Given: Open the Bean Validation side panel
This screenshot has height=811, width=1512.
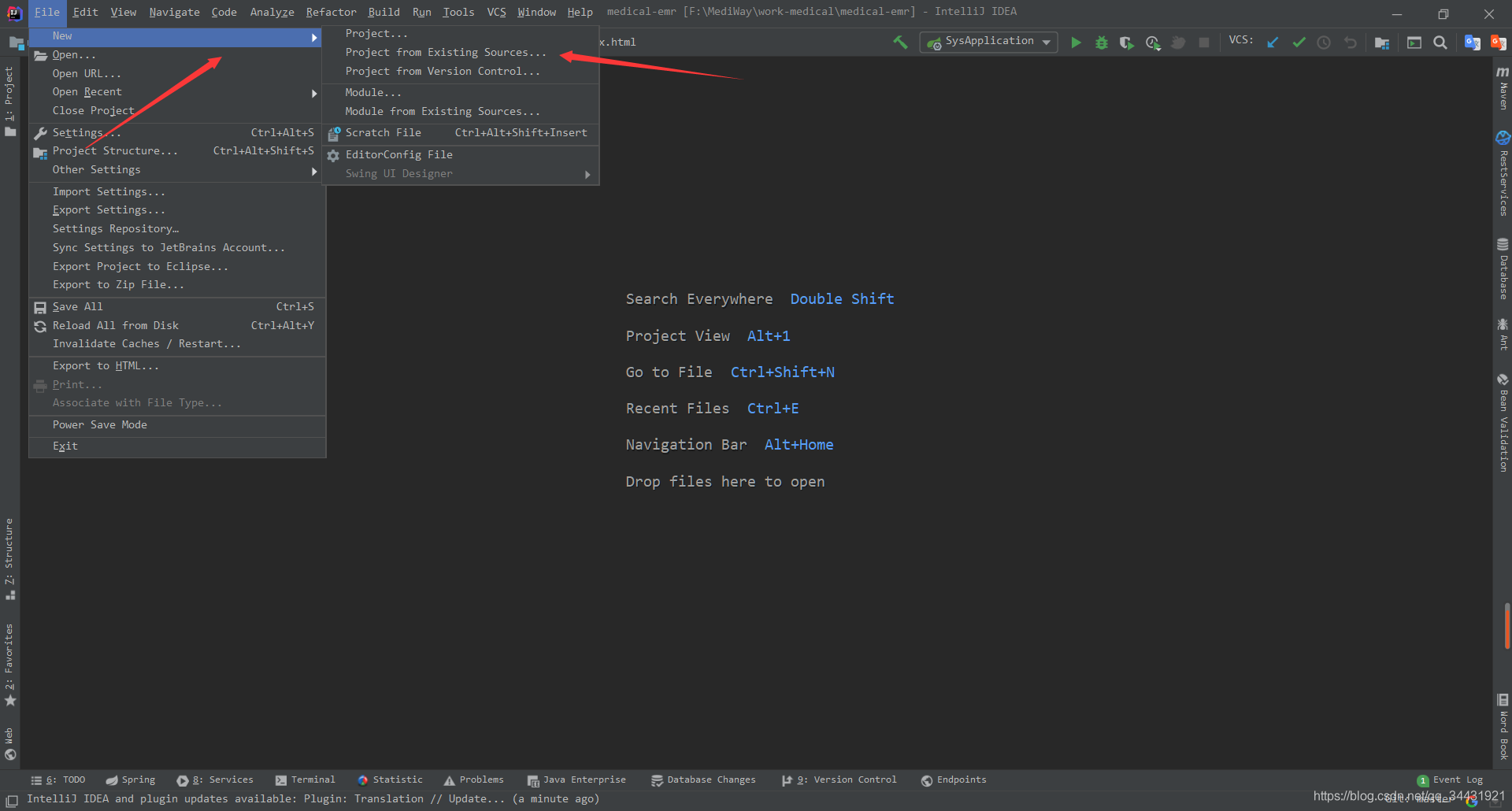Looking at the screenshot, I should coord(1503,422).
